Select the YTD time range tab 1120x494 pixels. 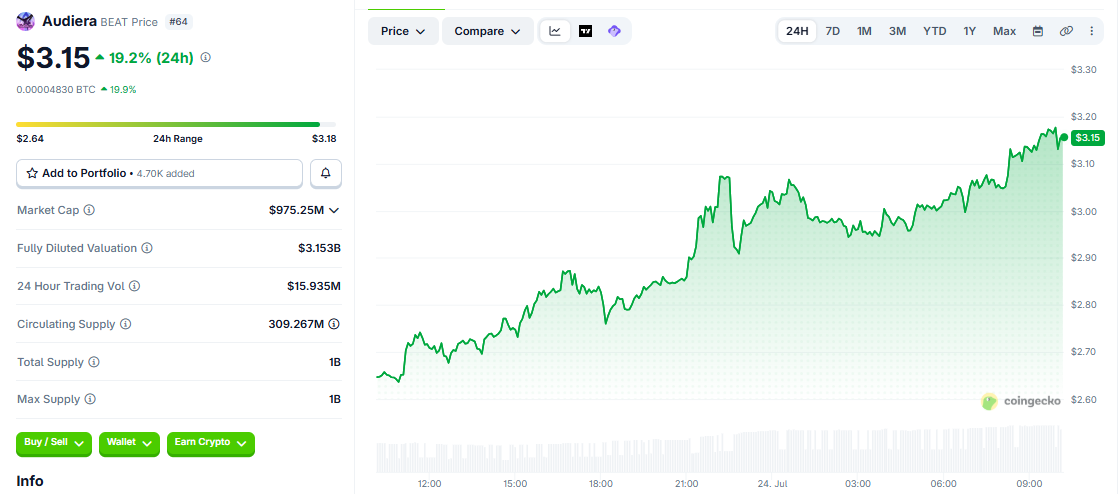click(934, 31)
